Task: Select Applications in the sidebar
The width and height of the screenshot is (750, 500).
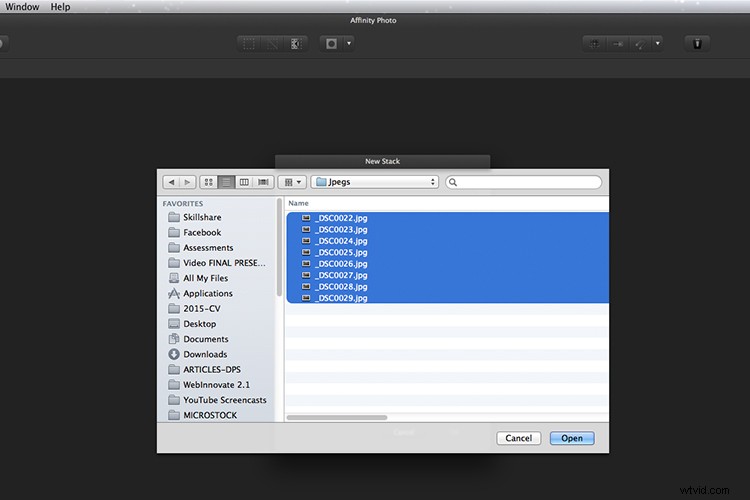Action: pos(208,294)
